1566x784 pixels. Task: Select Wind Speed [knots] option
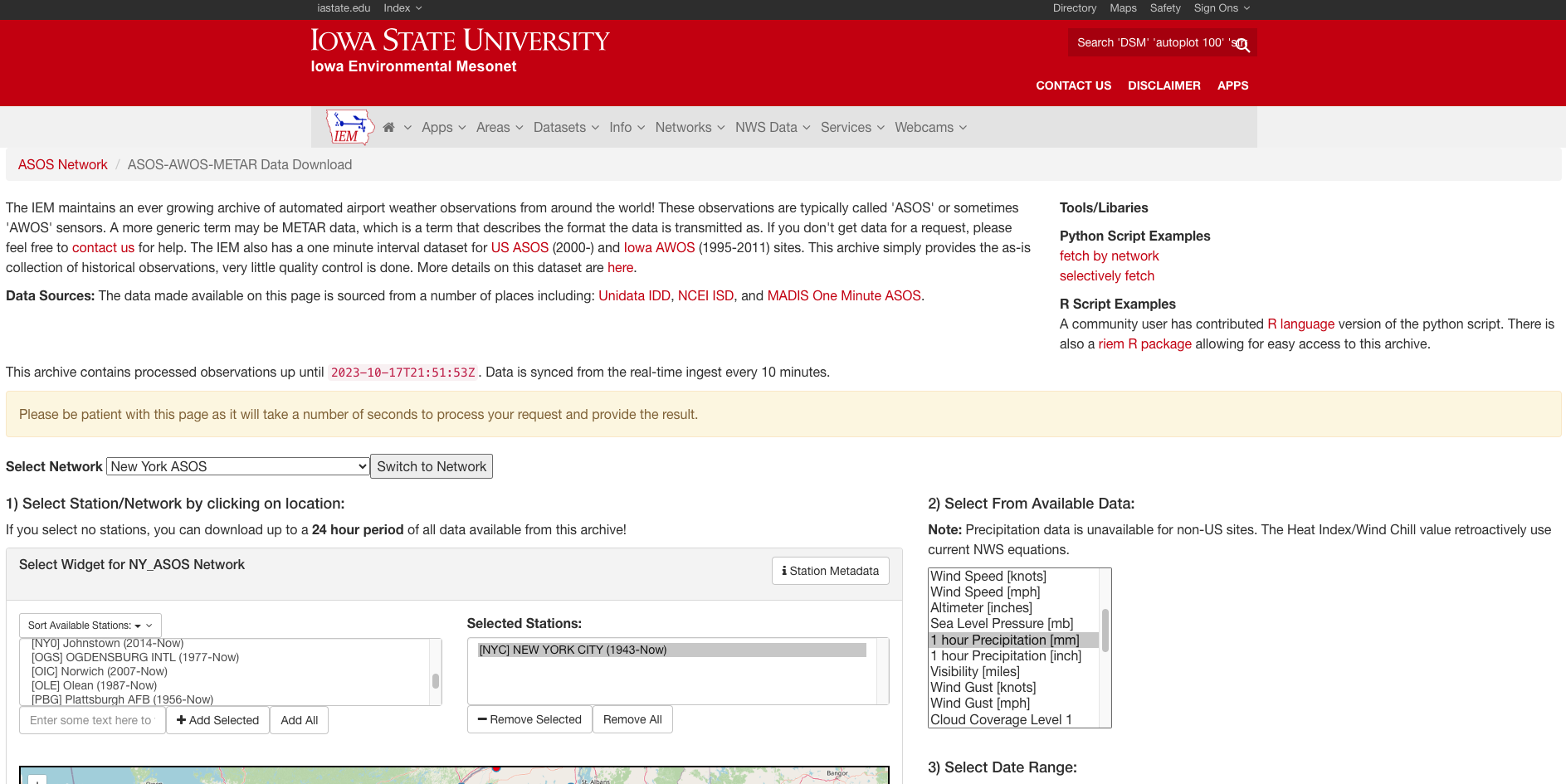pos(1013,576)
